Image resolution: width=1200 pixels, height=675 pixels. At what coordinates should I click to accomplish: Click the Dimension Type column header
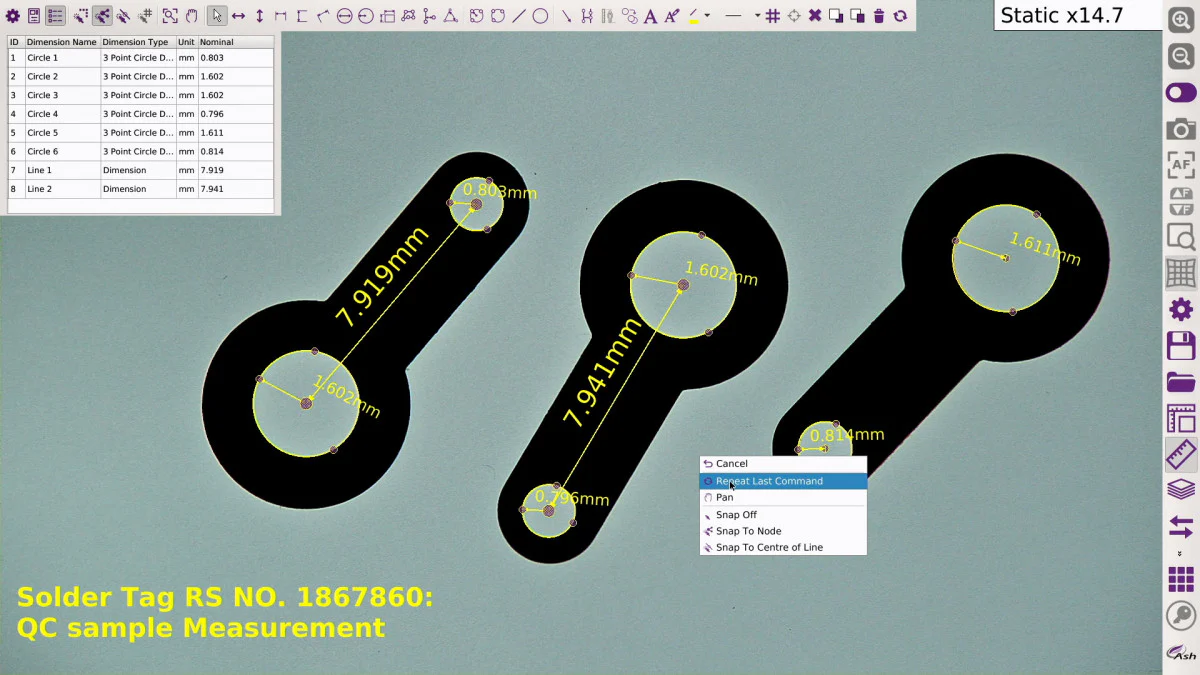point(138,42)
